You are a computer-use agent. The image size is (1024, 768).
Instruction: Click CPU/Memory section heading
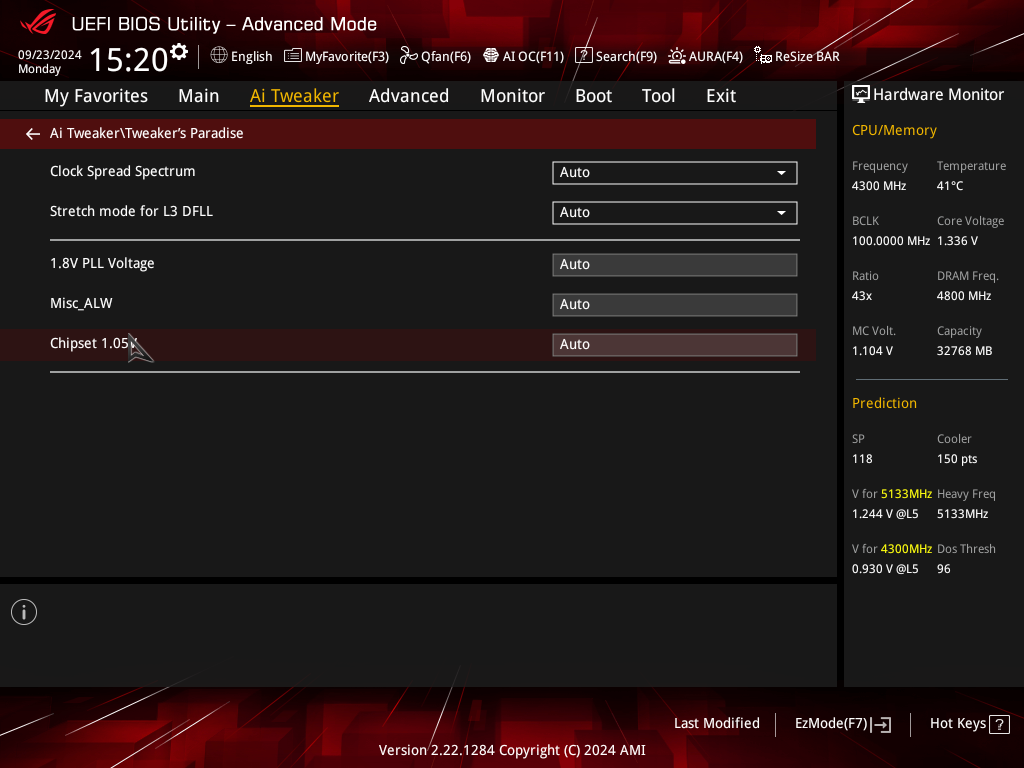tap(894, 130)
